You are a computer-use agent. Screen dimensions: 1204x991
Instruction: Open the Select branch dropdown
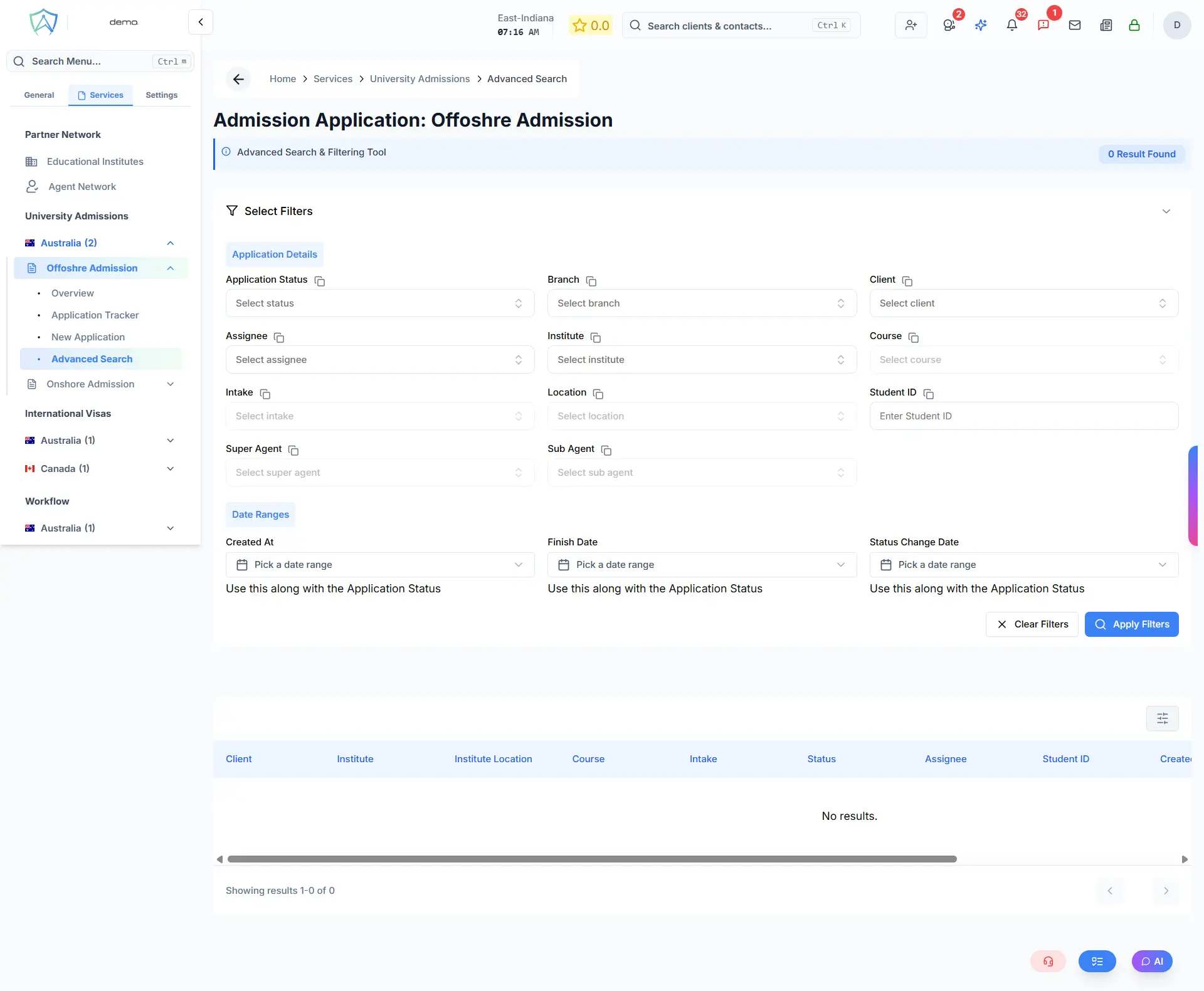[701, 303]
